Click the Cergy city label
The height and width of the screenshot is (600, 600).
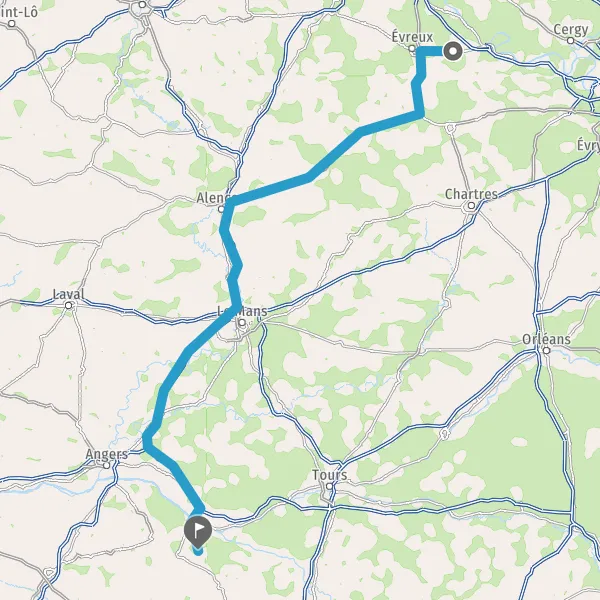(571, 29)
